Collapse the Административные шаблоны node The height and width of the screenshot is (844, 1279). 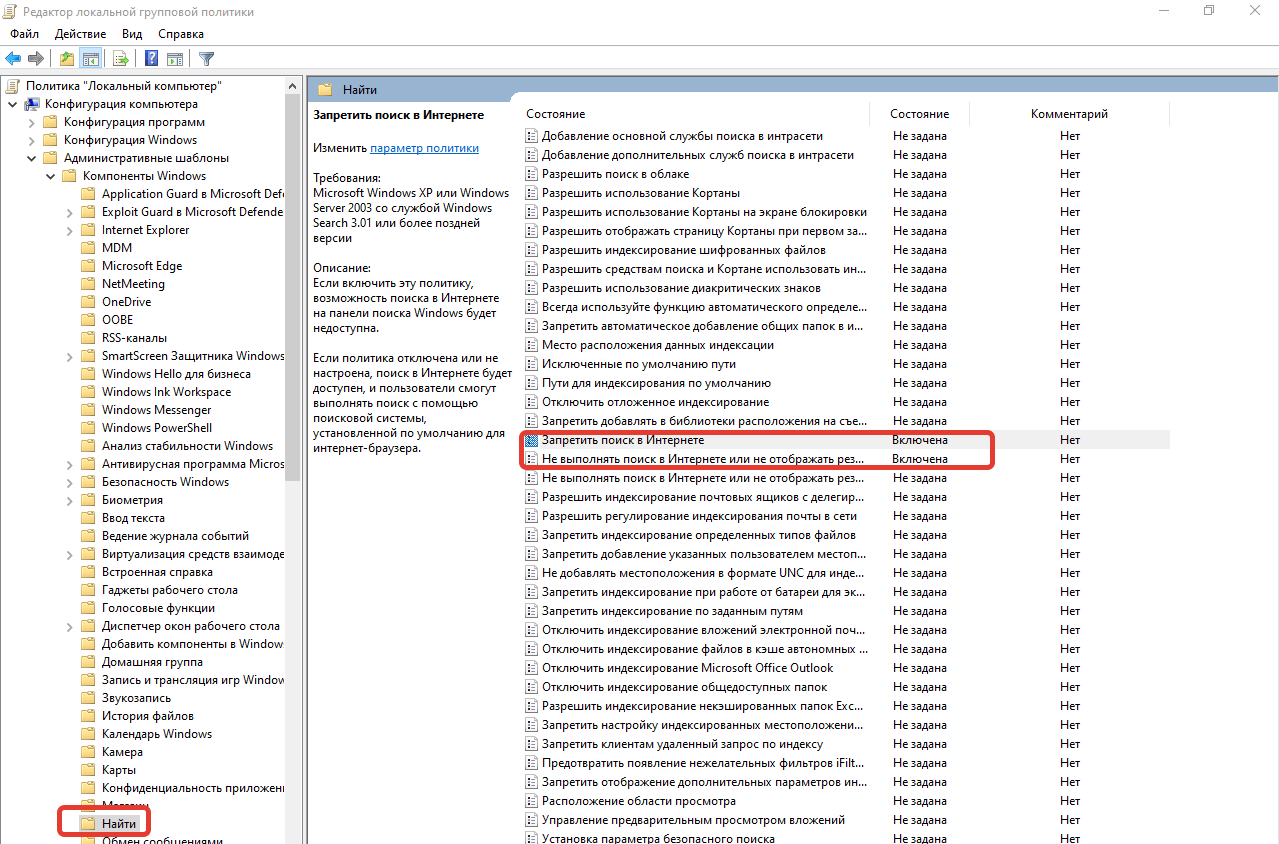tap(30, 158)
